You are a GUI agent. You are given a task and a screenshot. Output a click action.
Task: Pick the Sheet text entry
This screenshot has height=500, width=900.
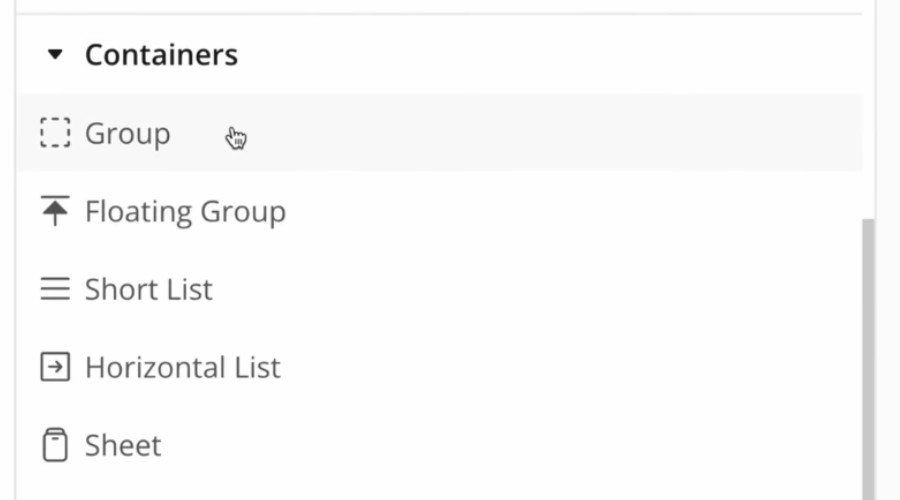pyautogui.click(x=123, y=445)
